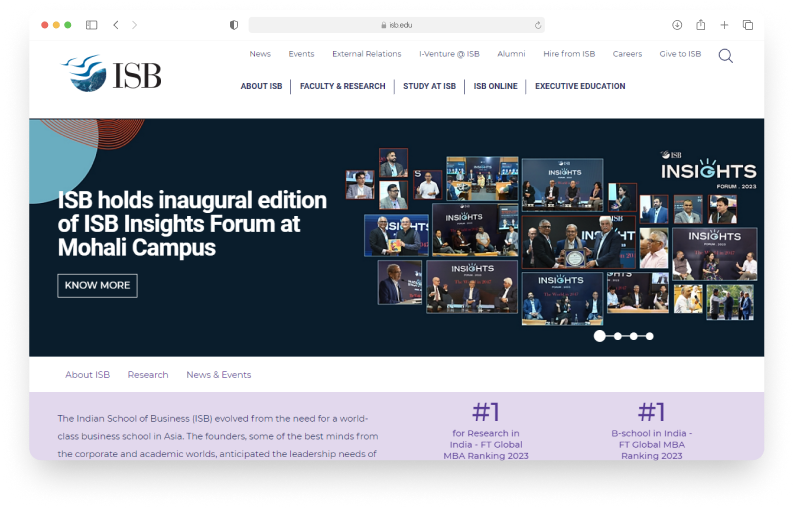794x509 pixels.
Task: Open the Careers link
Action: (627, 54)
